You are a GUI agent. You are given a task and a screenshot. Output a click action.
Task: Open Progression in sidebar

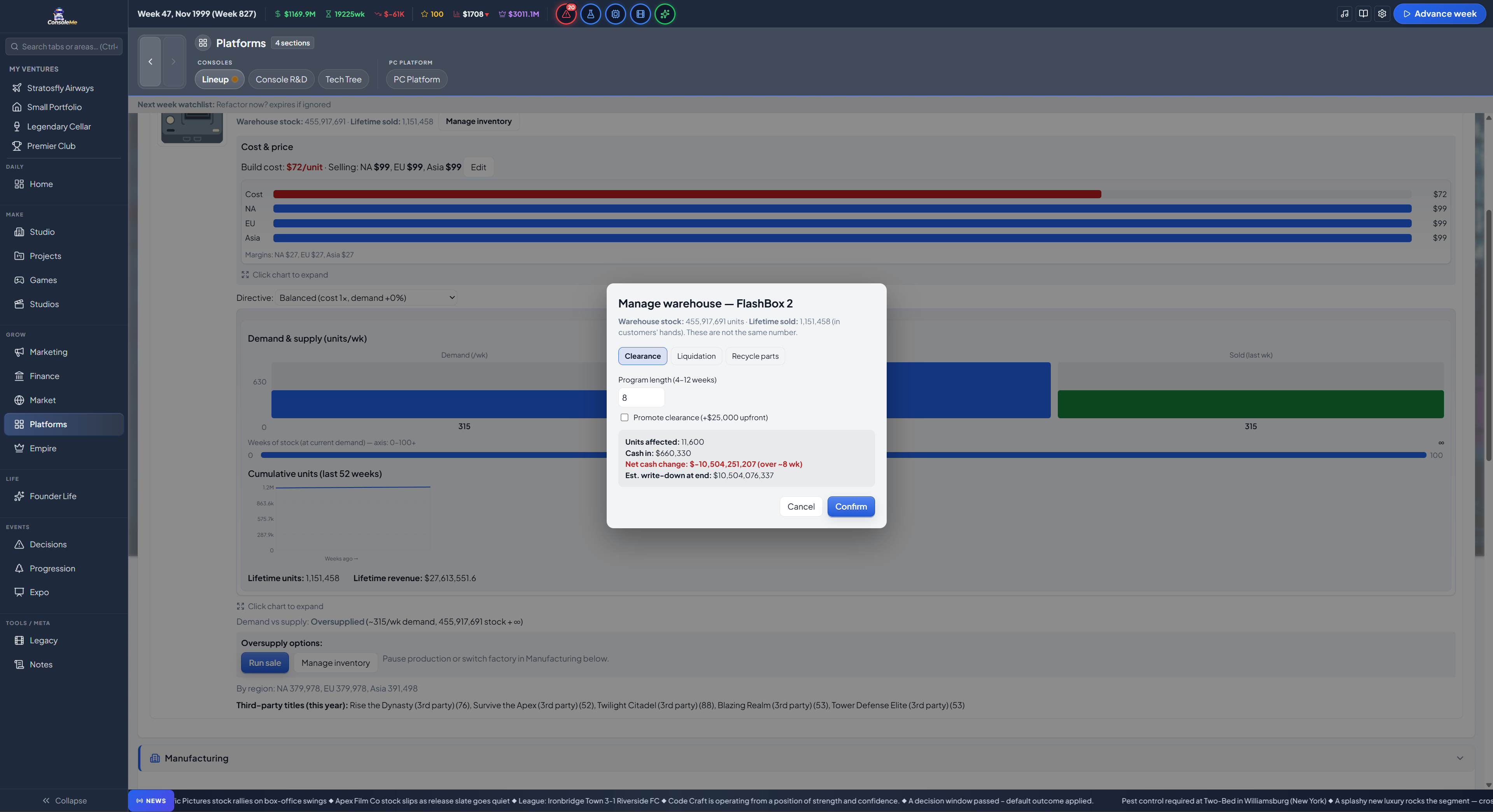[64, 569]
